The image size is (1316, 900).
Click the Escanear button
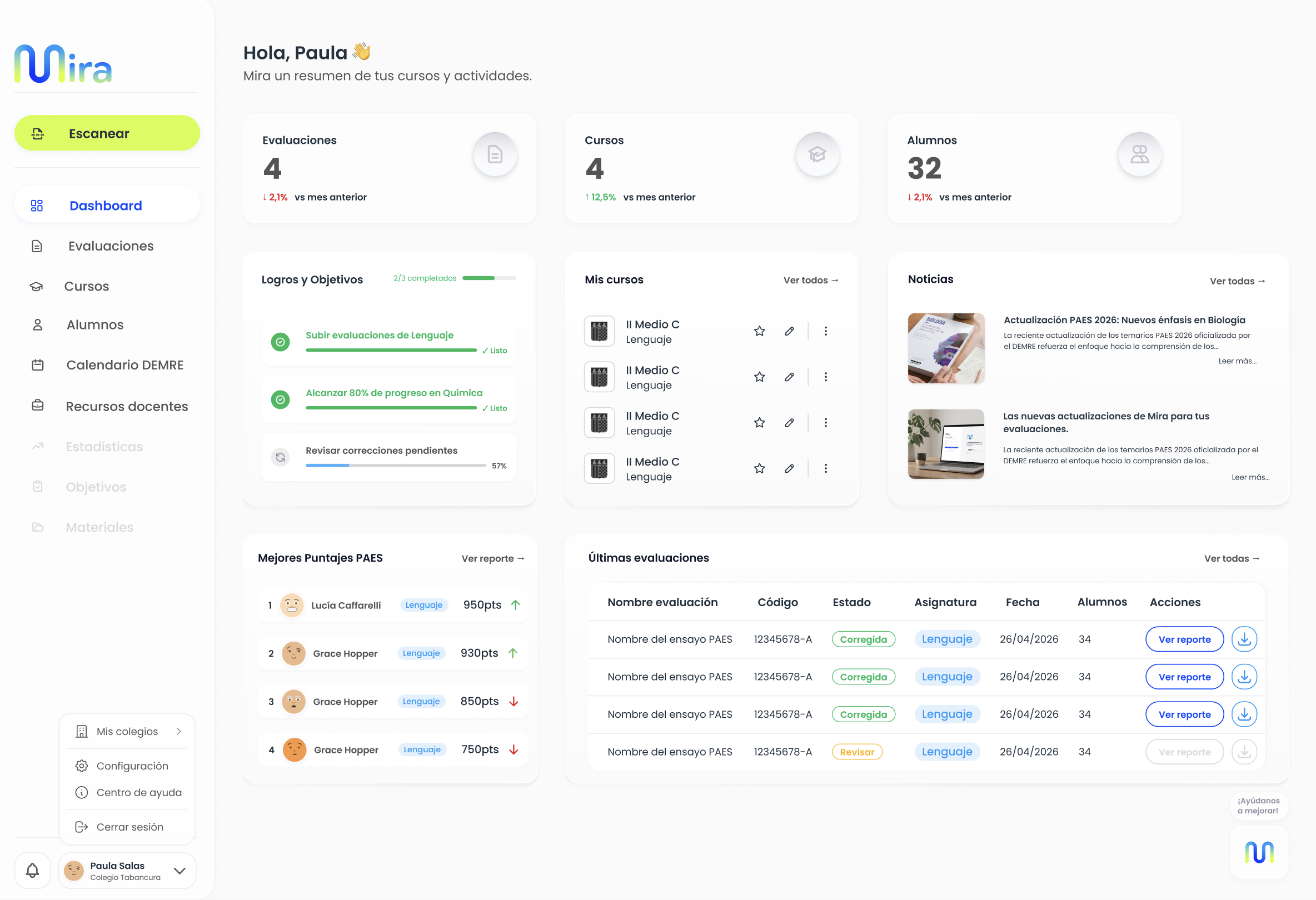[x=107, y=133]
